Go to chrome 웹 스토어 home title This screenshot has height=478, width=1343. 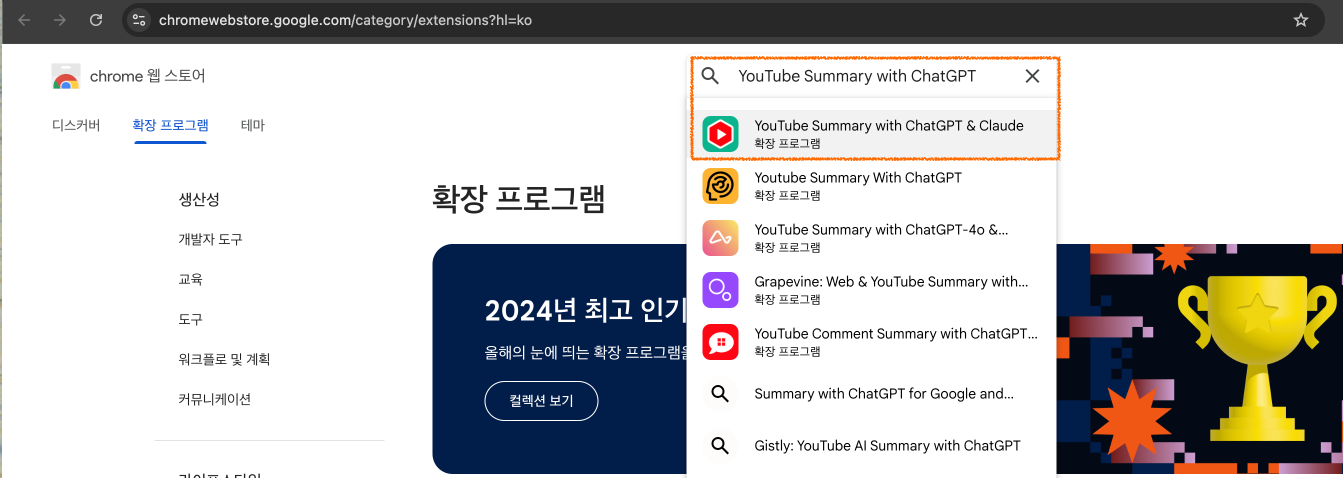148,76
